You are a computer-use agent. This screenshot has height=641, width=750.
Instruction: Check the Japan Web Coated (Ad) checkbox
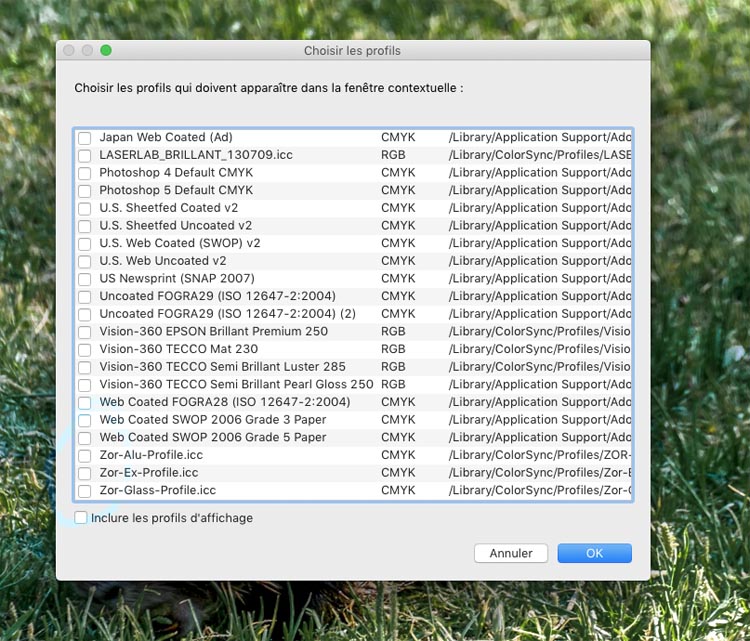(85, 138)
